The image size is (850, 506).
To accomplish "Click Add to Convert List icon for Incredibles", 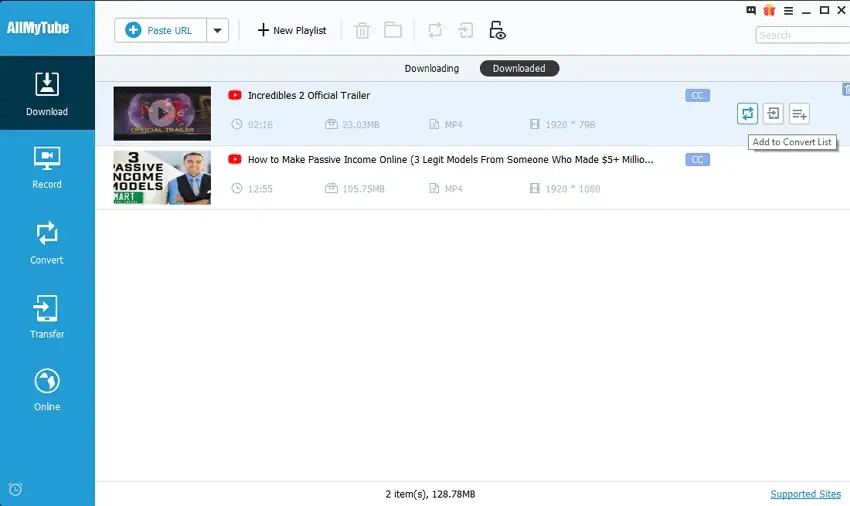I will click(747, 114).
